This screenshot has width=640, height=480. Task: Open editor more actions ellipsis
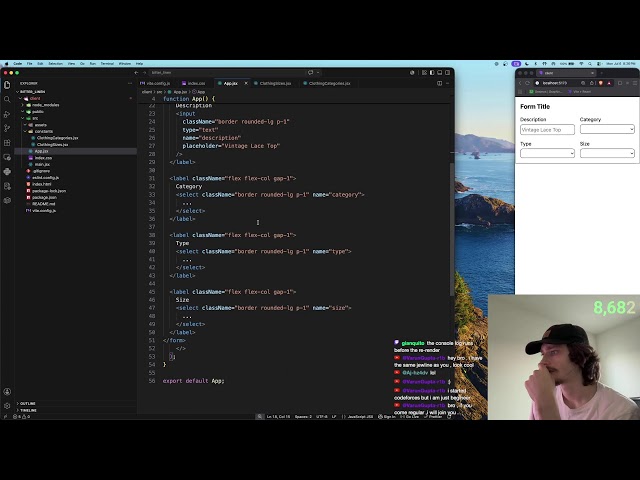coord(447,83)
